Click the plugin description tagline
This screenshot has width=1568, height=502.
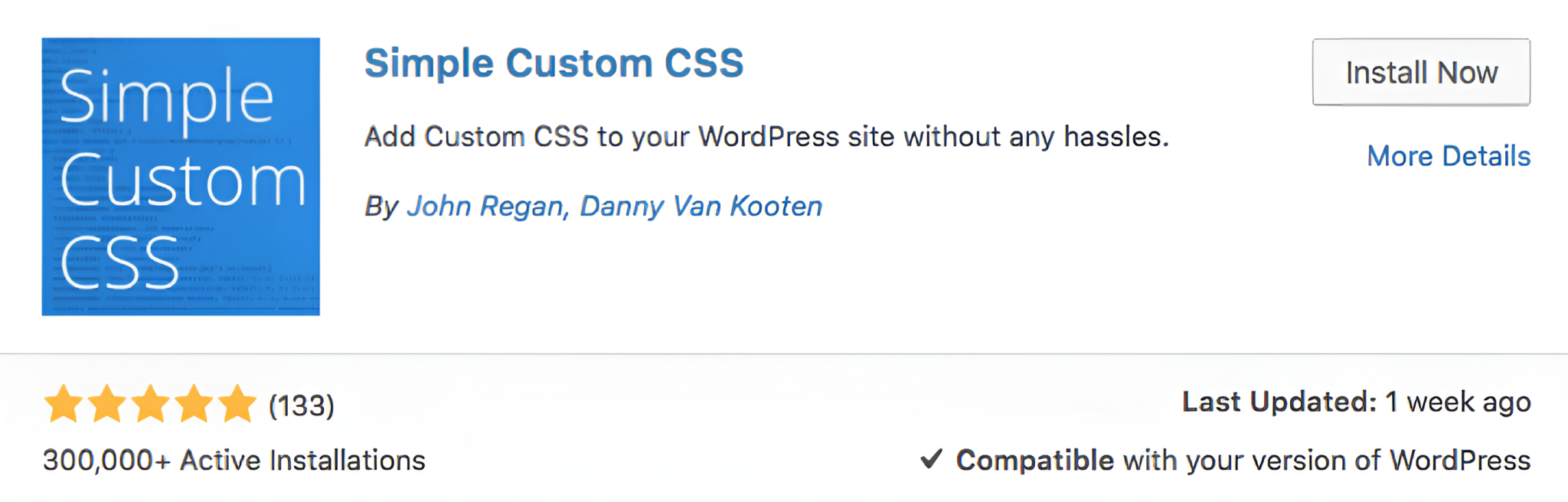pyautogui.click(x=766, y=136)
